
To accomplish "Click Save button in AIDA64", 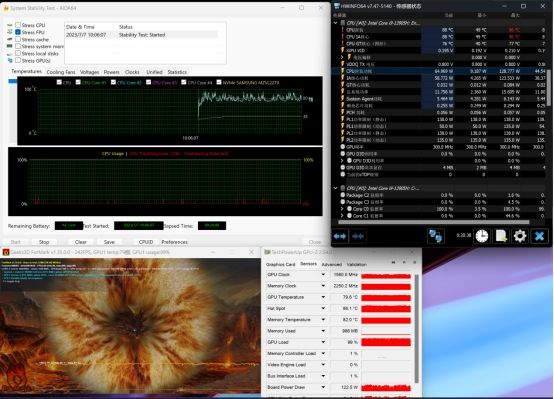I will coord(109,242).
